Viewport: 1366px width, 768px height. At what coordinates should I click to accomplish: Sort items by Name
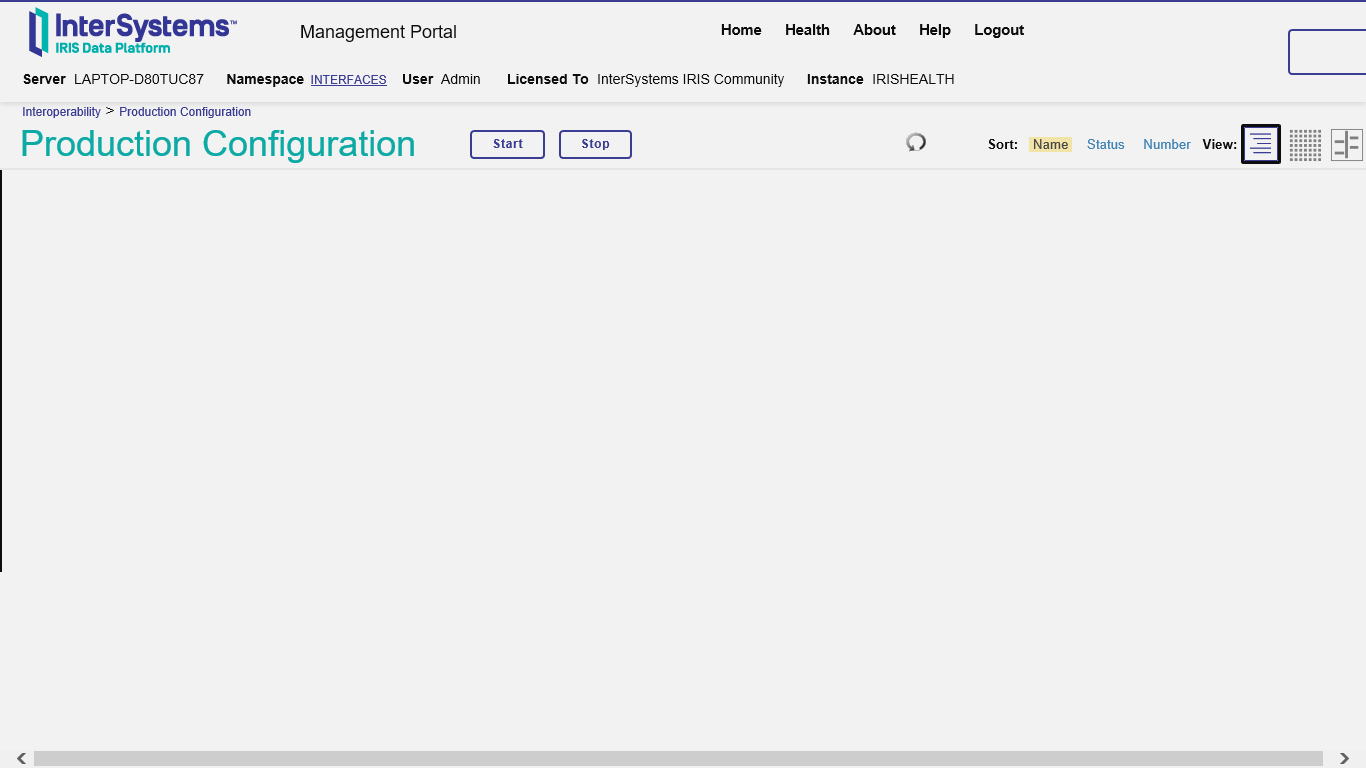(1050, 144)
